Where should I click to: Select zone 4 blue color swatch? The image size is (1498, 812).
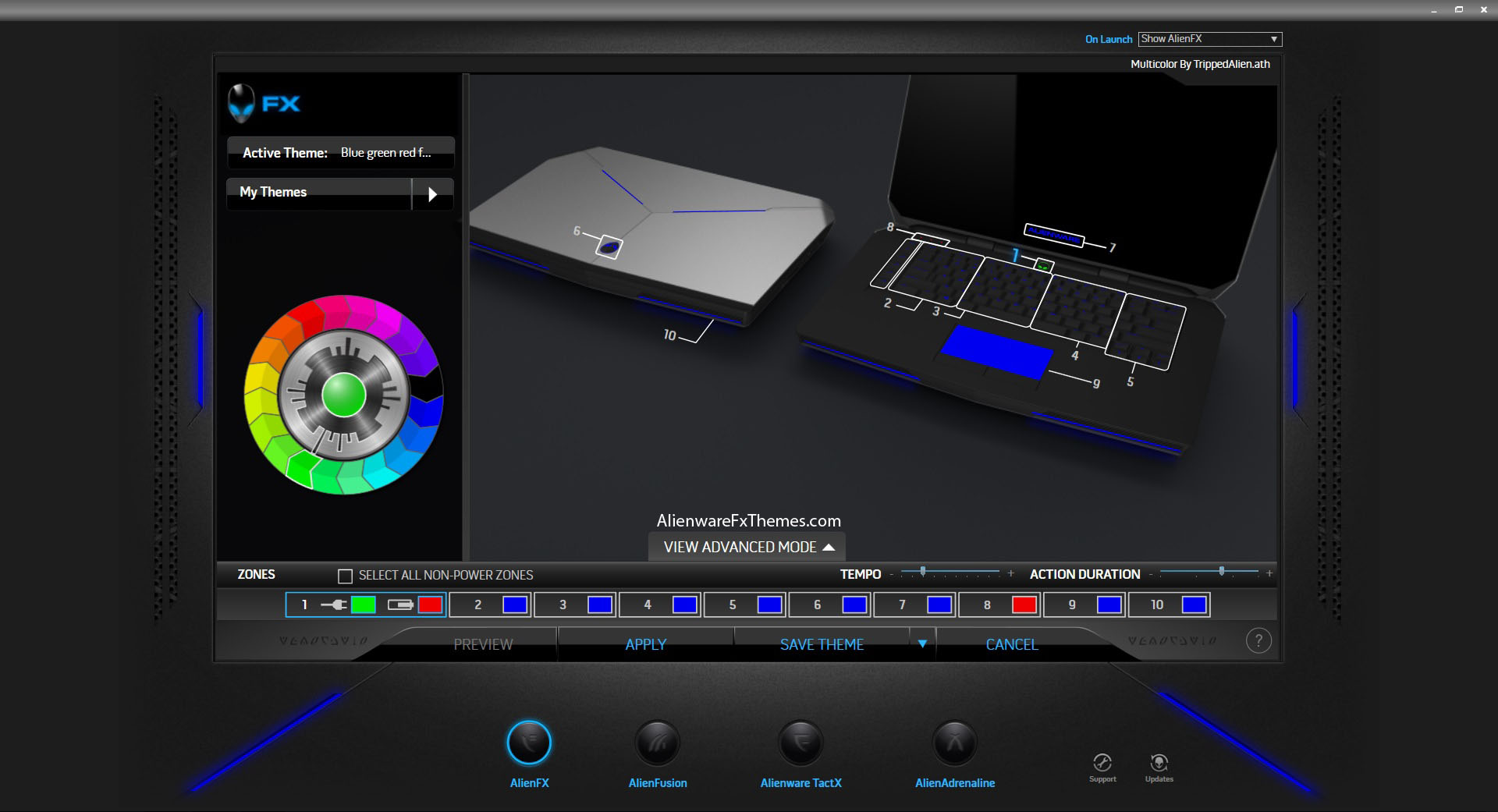(x=685, y=605)
